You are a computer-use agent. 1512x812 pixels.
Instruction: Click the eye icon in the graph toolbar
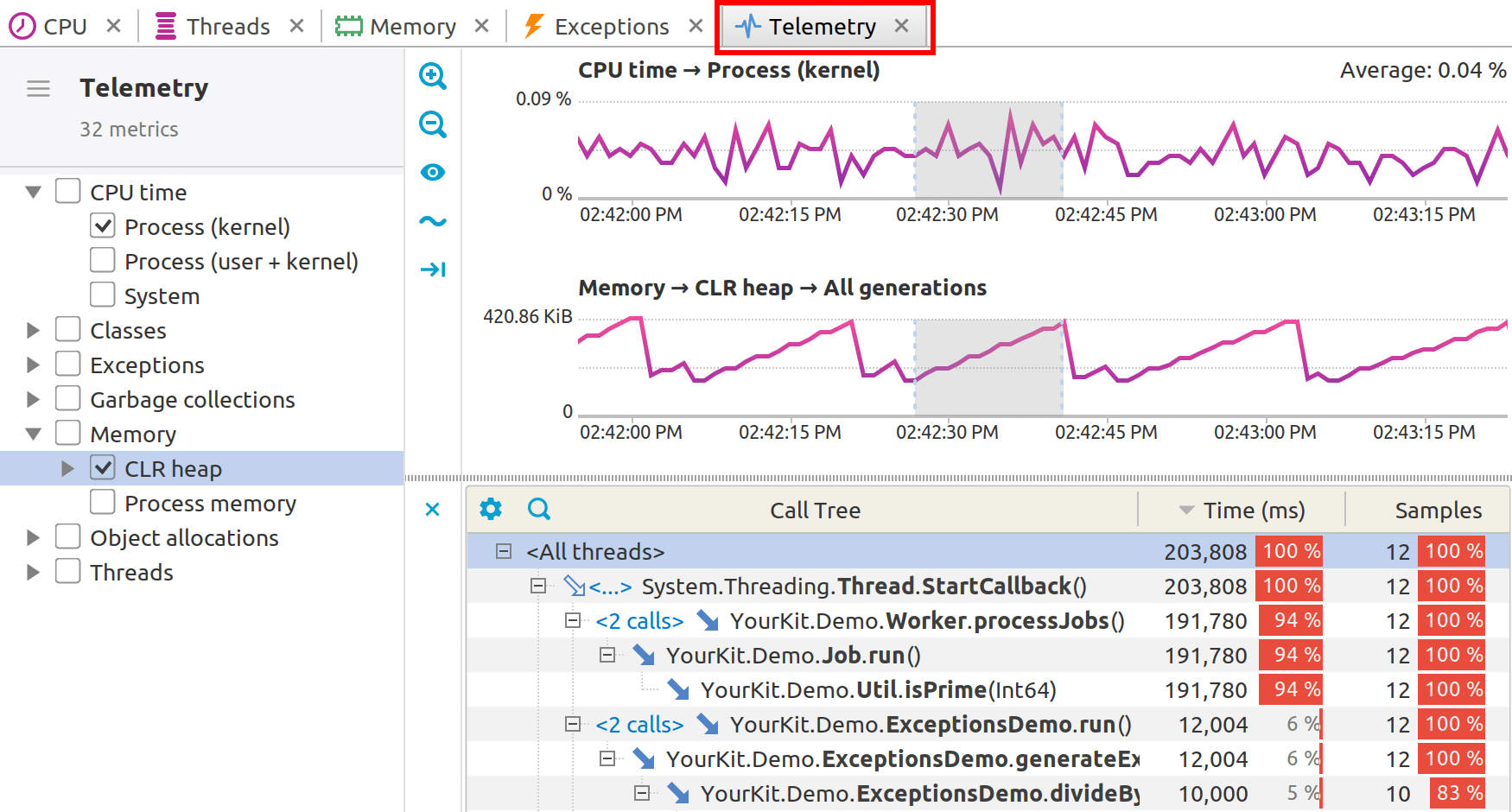tap(433, 173)
